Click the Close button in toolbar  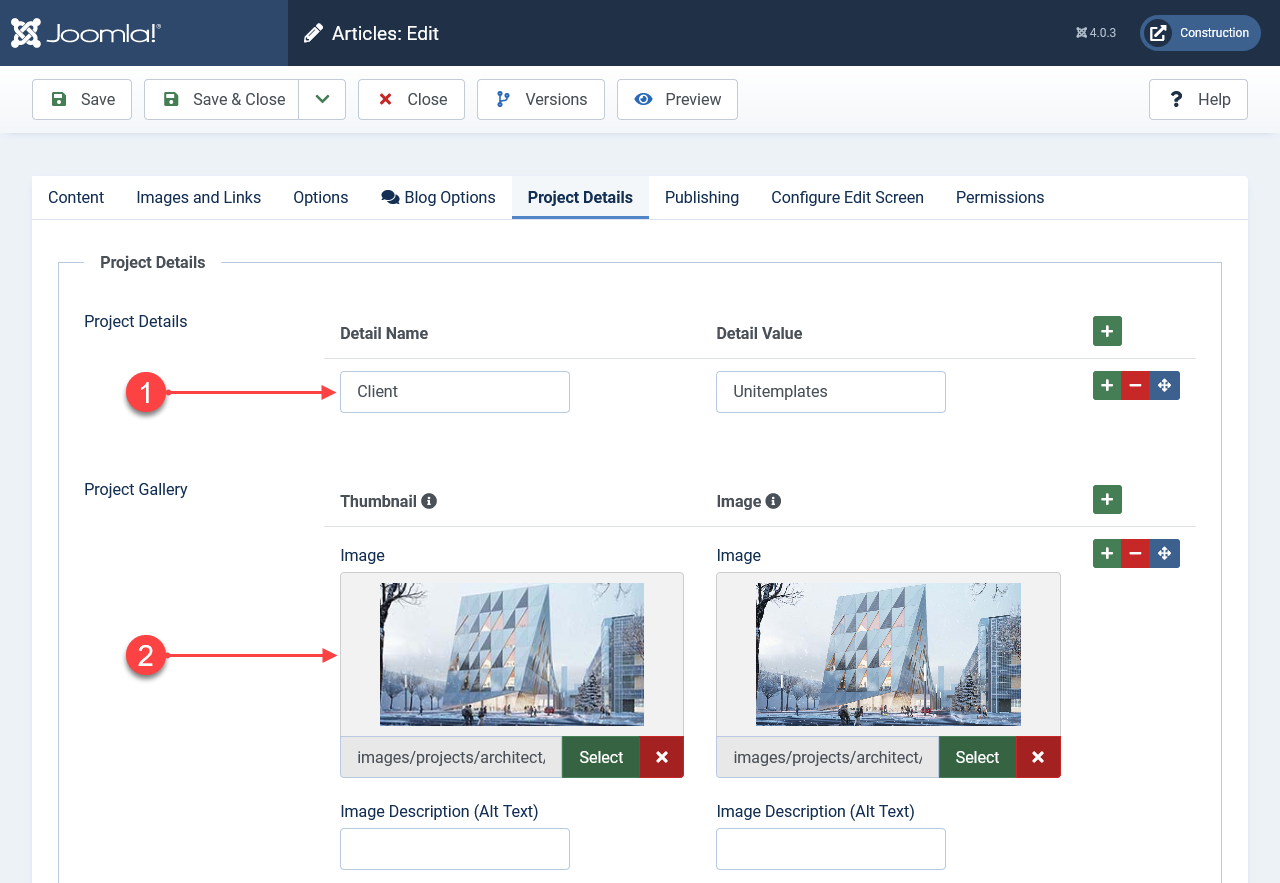[x=411, y=99]
